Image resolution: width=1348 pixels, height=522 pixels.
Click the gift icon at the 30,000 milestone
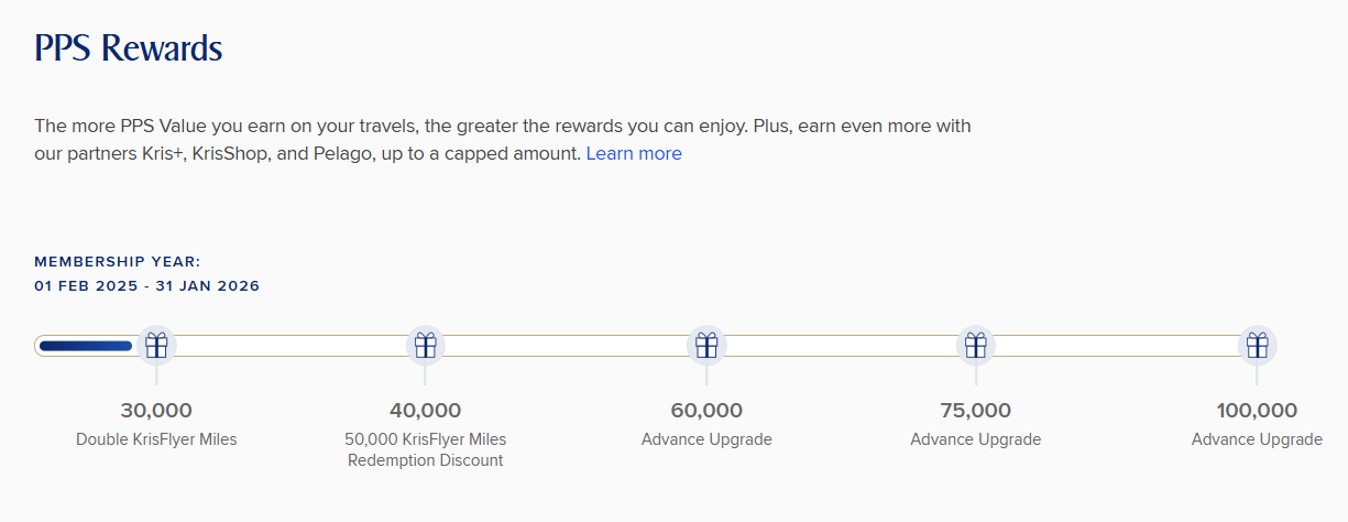pyautogui.click(x=156, y=346)
